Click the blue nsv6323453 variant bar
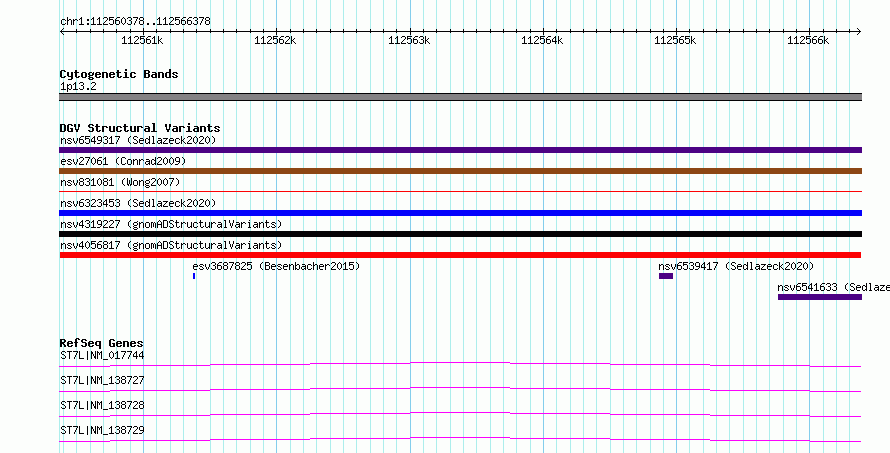The image size is (890, 453). tap(460, 213)
